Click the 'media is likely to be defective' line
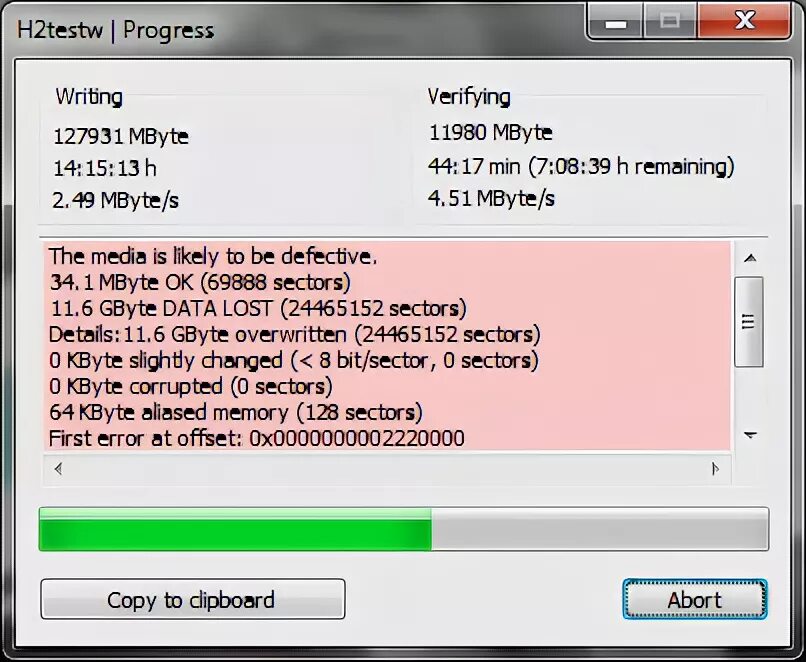Viewport: 806px width, 662px height. (213, 256)
